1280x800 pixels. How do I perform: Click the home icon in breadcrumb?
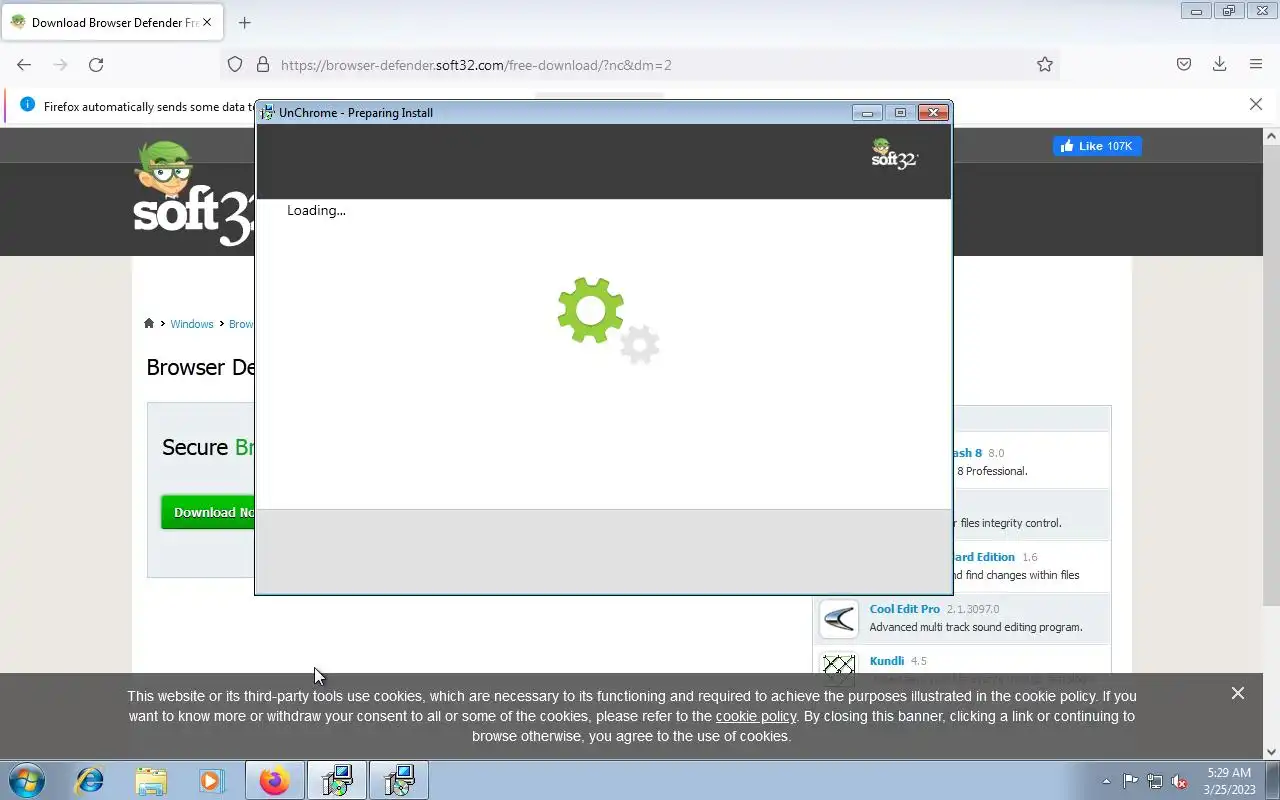pos(149,323)
